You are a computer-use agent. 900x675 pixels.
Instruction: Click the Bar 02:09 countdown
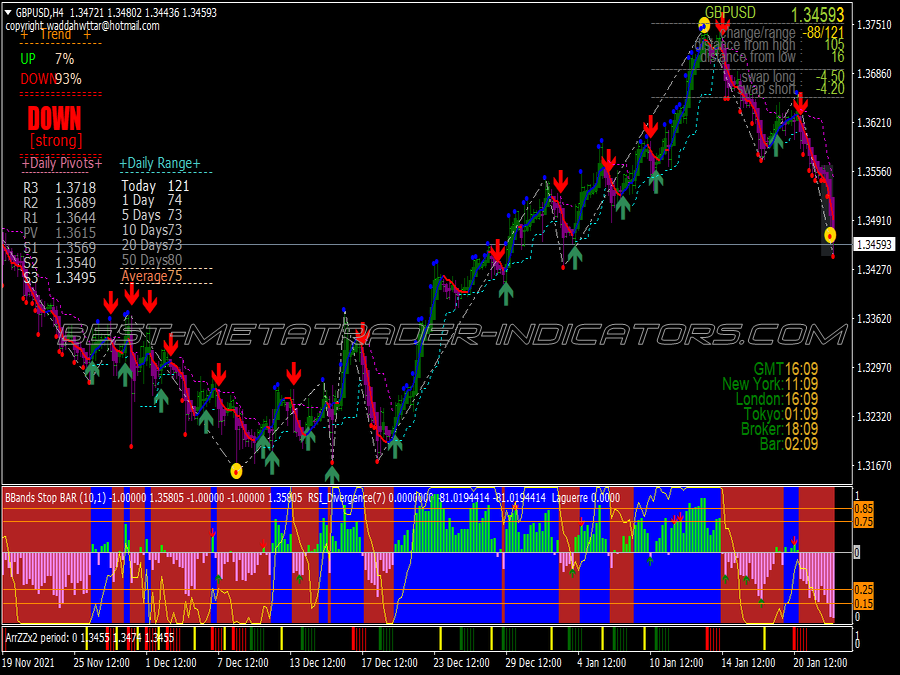(x=789, y=443)
